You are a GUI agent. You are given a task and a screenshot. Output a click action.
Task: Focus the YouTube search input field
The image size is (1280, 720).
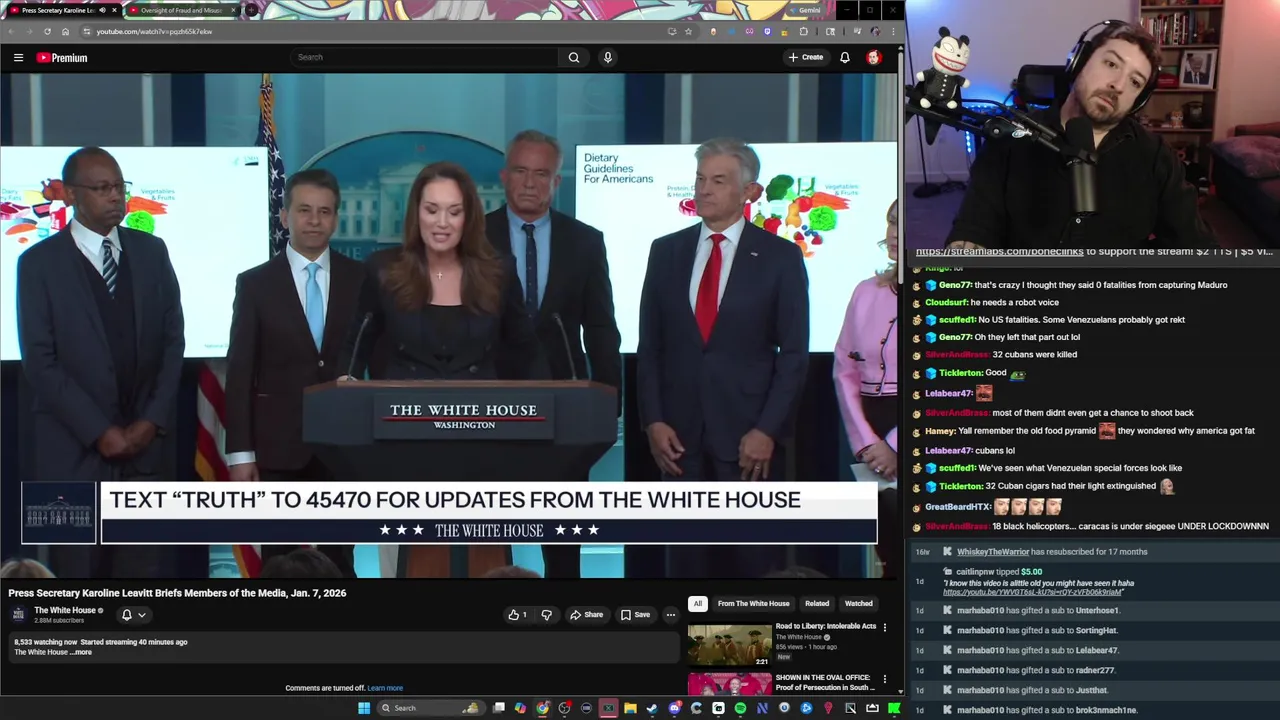click(x=425, y=58)
